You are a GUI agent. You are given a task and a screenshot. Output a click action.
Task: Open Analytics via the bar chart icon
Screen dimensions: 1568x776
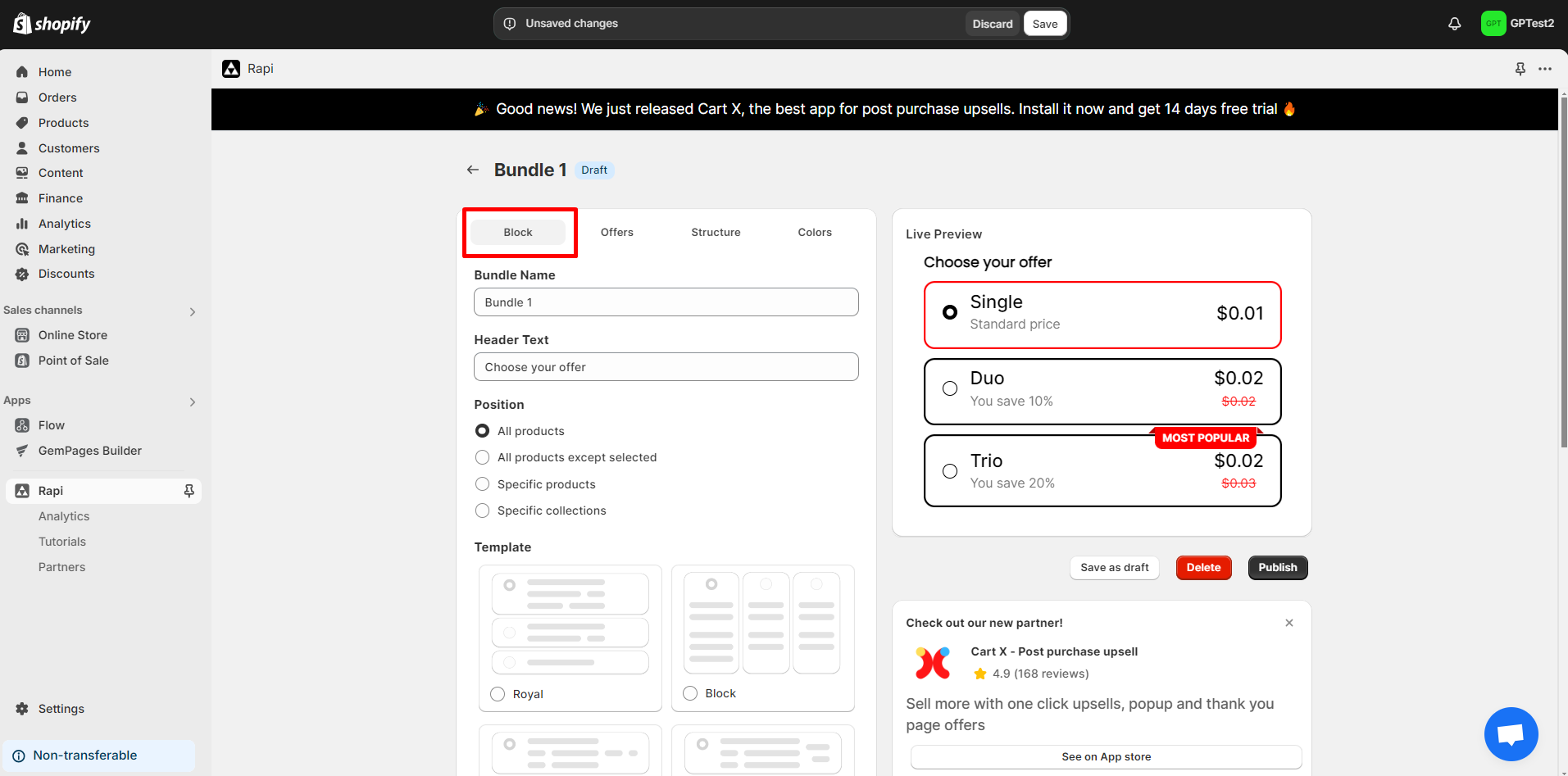coord(22,223)
